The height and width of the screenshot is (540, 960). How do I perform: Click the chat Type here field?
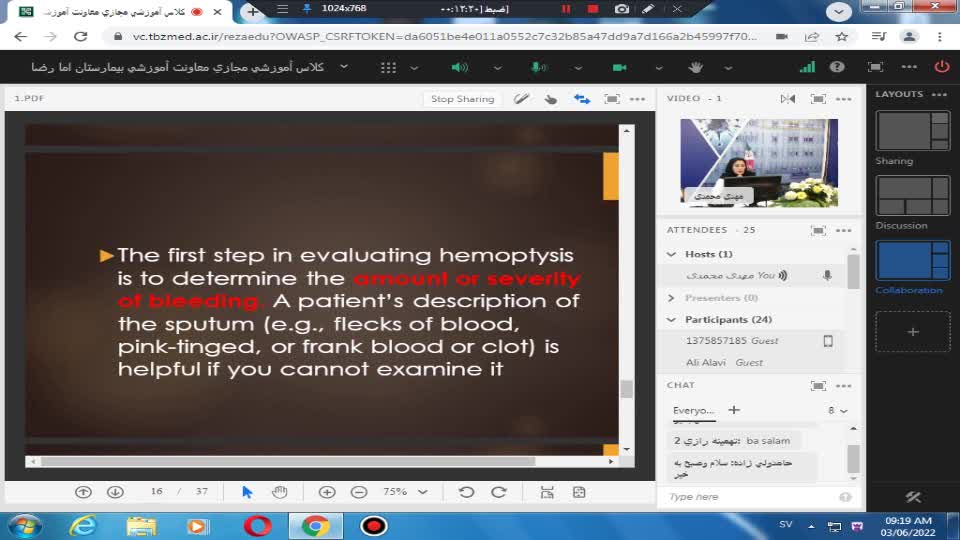[750, 497]
